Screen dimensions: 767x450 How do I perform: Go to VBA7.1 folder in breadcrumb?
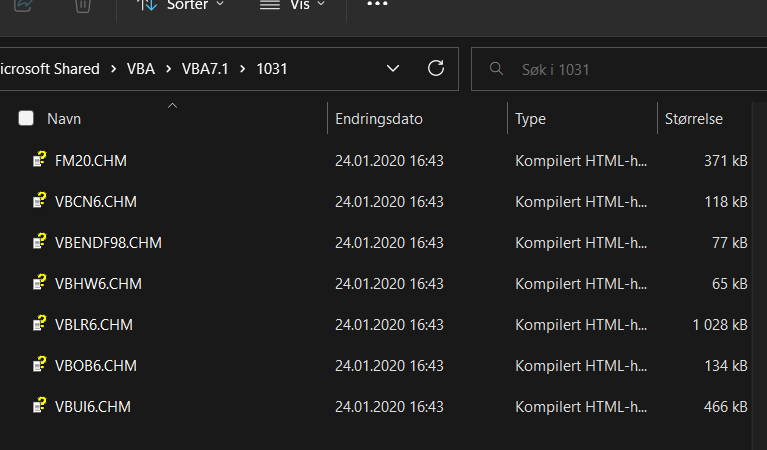click(205, 69)
